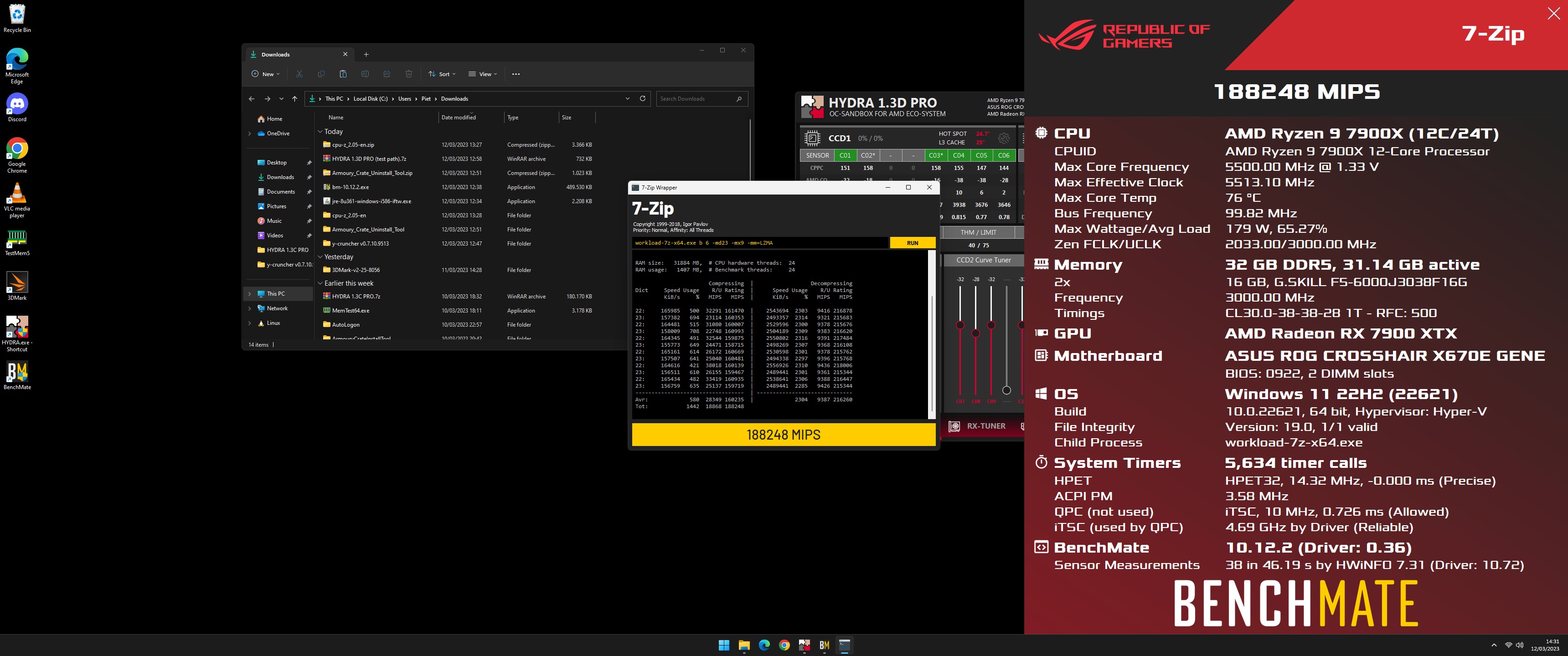Viewport: 1568px width, 656px height.
Task: Click Rename icon in Explorer toolbar
Action: coord(365,74)
